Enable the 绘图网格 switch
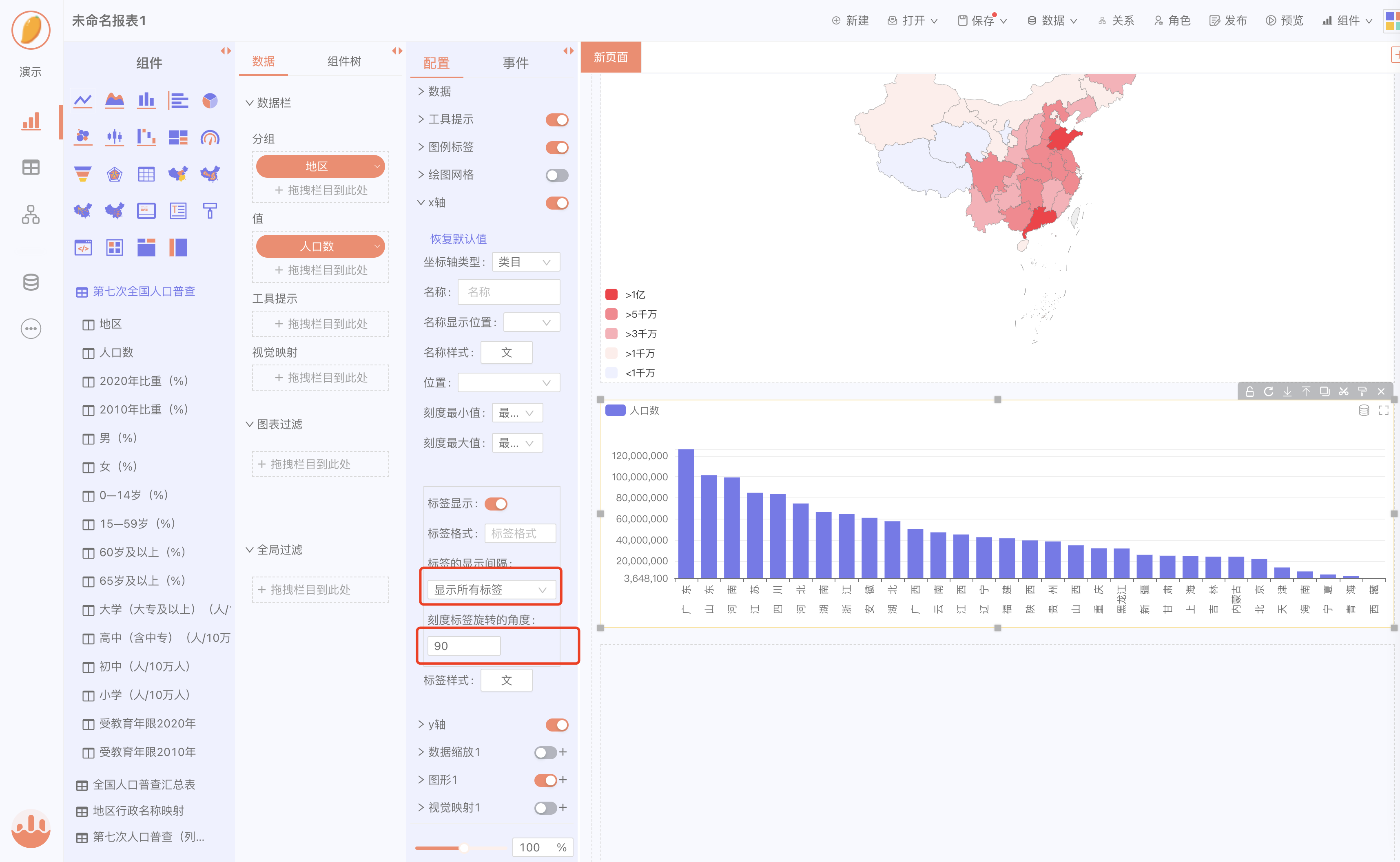The image size is (1400, 862). tap(557, 175)
